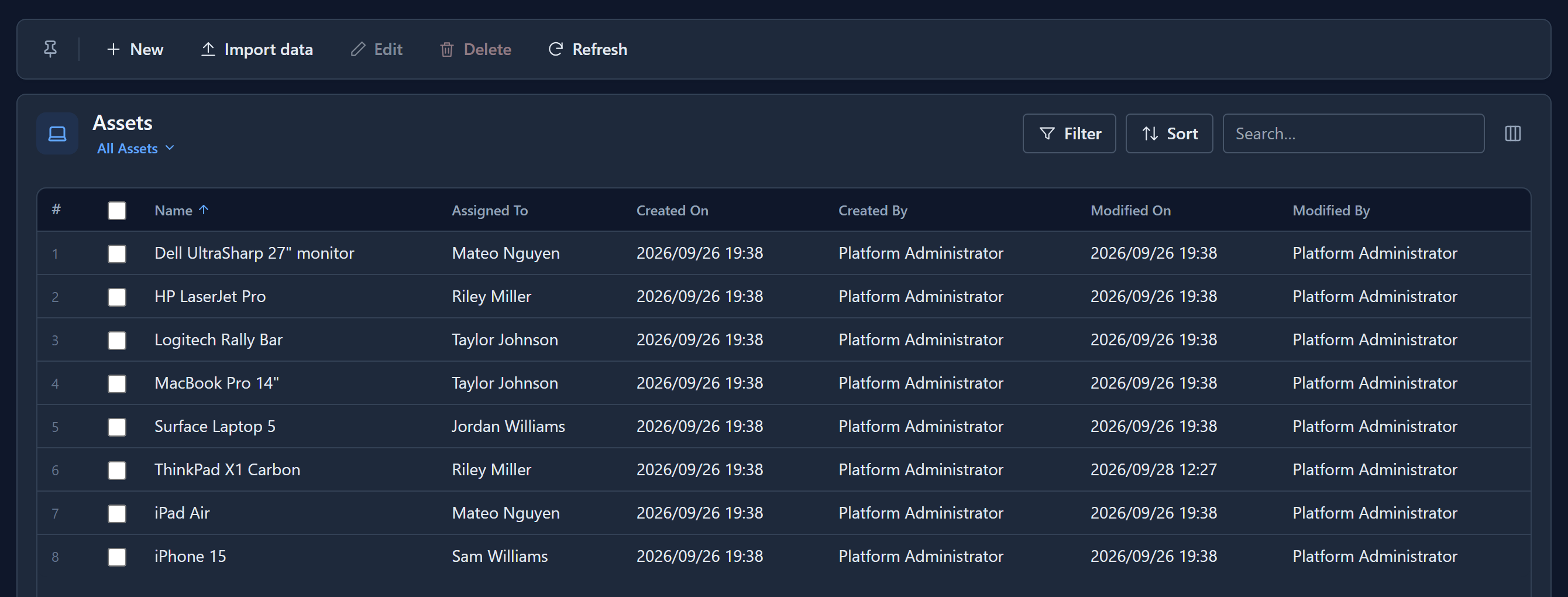Viewport: 1568px width, 597px height.
Task: Click the Assets laptop icon
Action: 57,133
